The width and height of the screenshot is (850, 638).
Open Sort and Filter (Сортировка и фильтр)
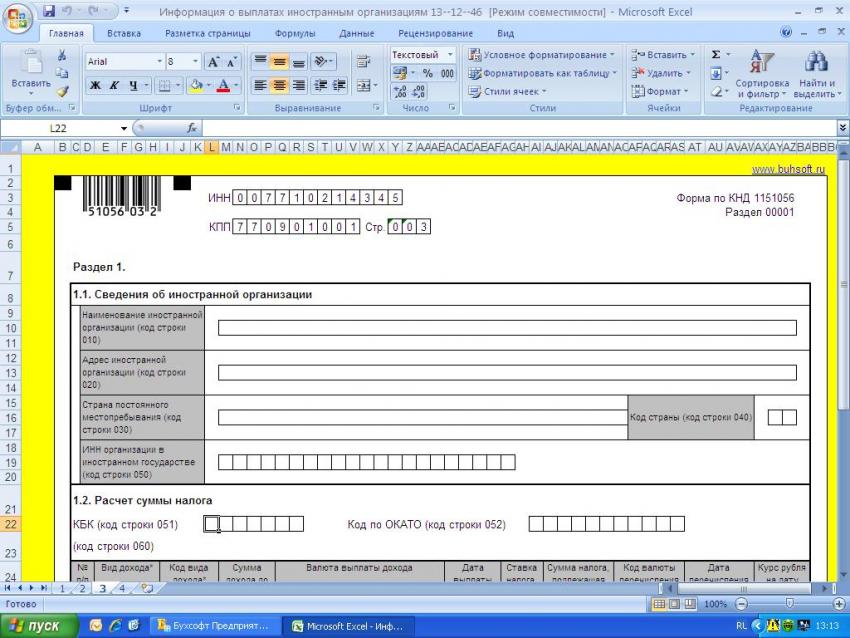762,75
